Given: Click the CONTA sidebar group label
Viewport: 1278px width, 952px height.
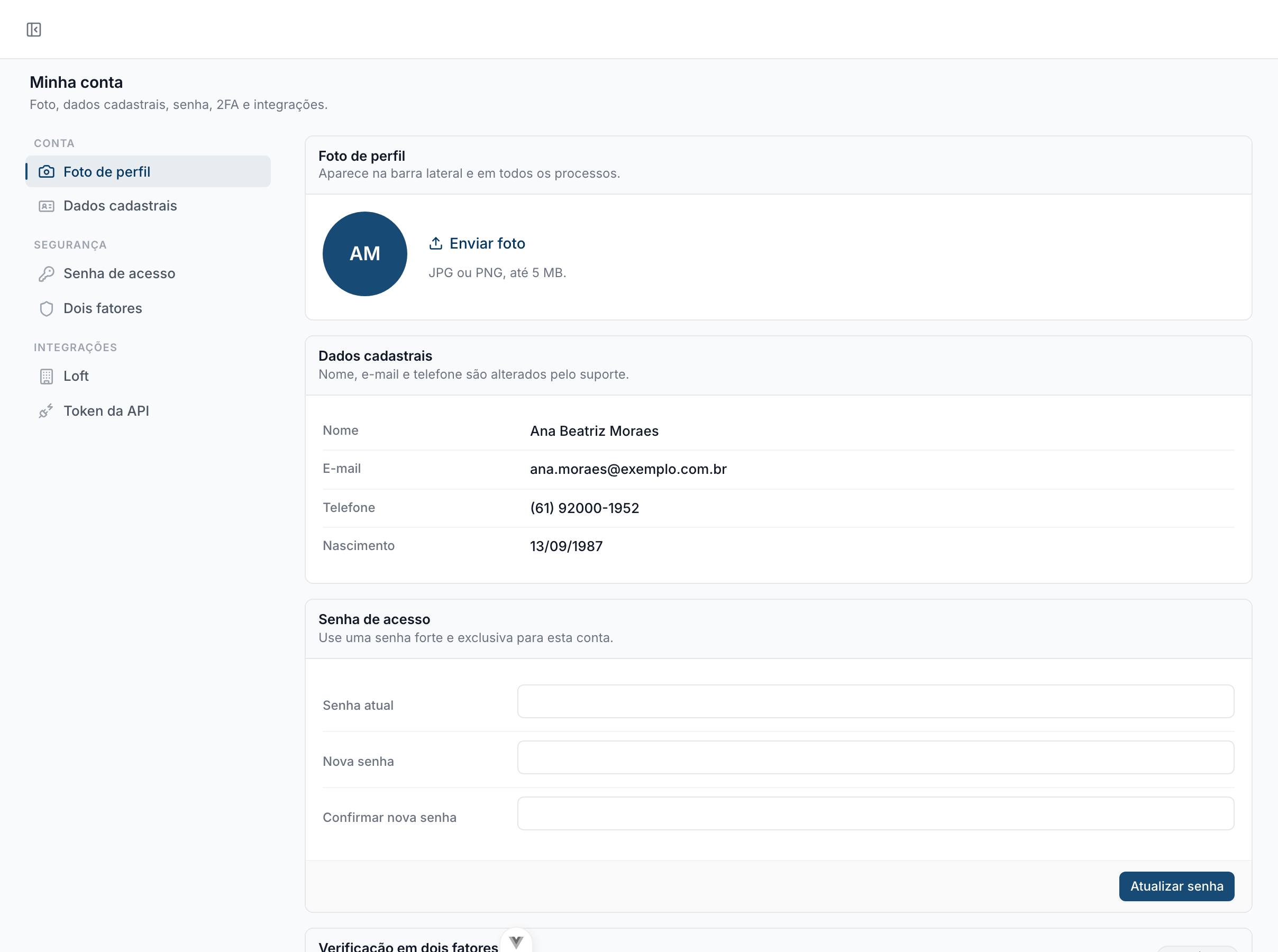Looking at the screenshot, I should click(x=54, y=143).
